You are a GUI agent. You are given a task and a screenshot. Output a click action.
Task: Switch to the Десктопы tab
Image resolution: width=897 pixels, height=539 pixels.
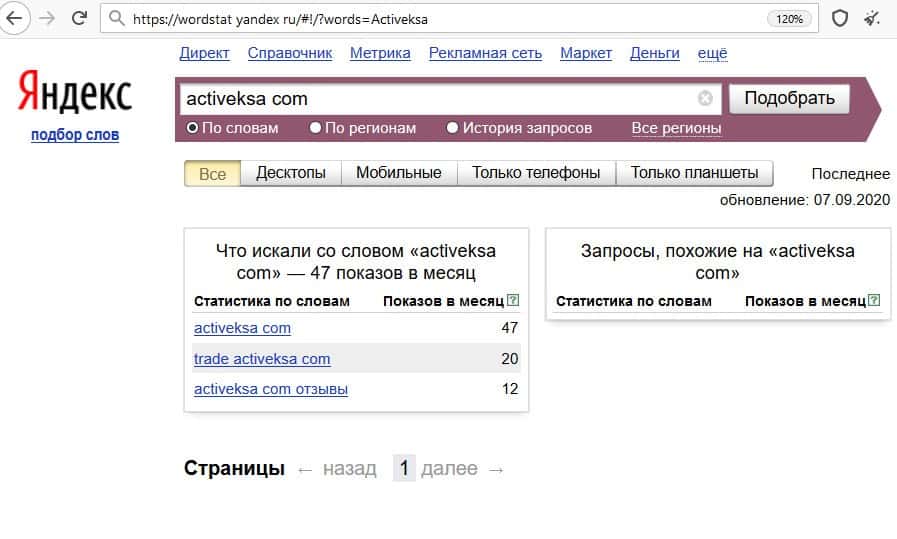(291, 173)
